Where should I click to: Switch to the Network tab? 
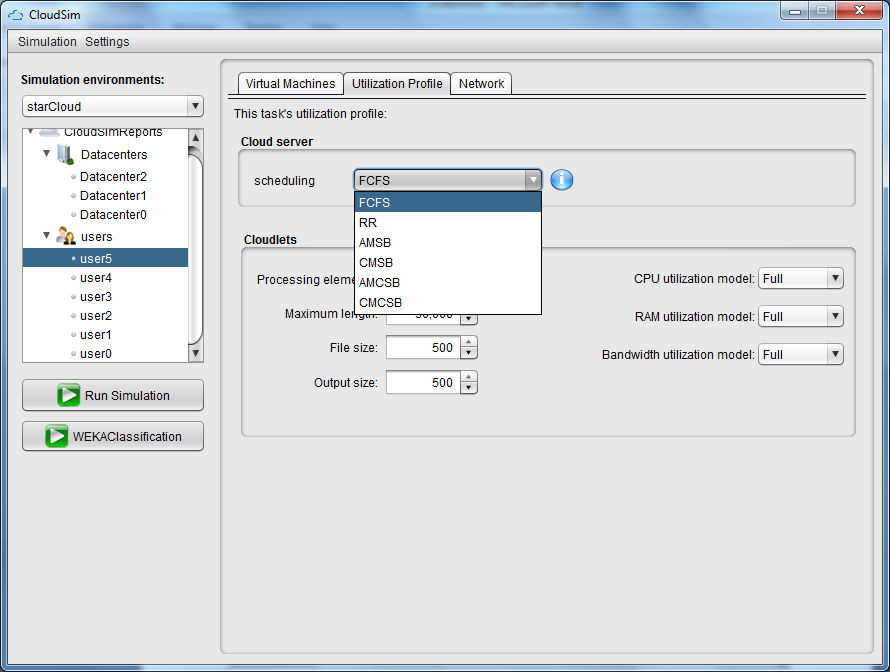click(x=481, y=83)
